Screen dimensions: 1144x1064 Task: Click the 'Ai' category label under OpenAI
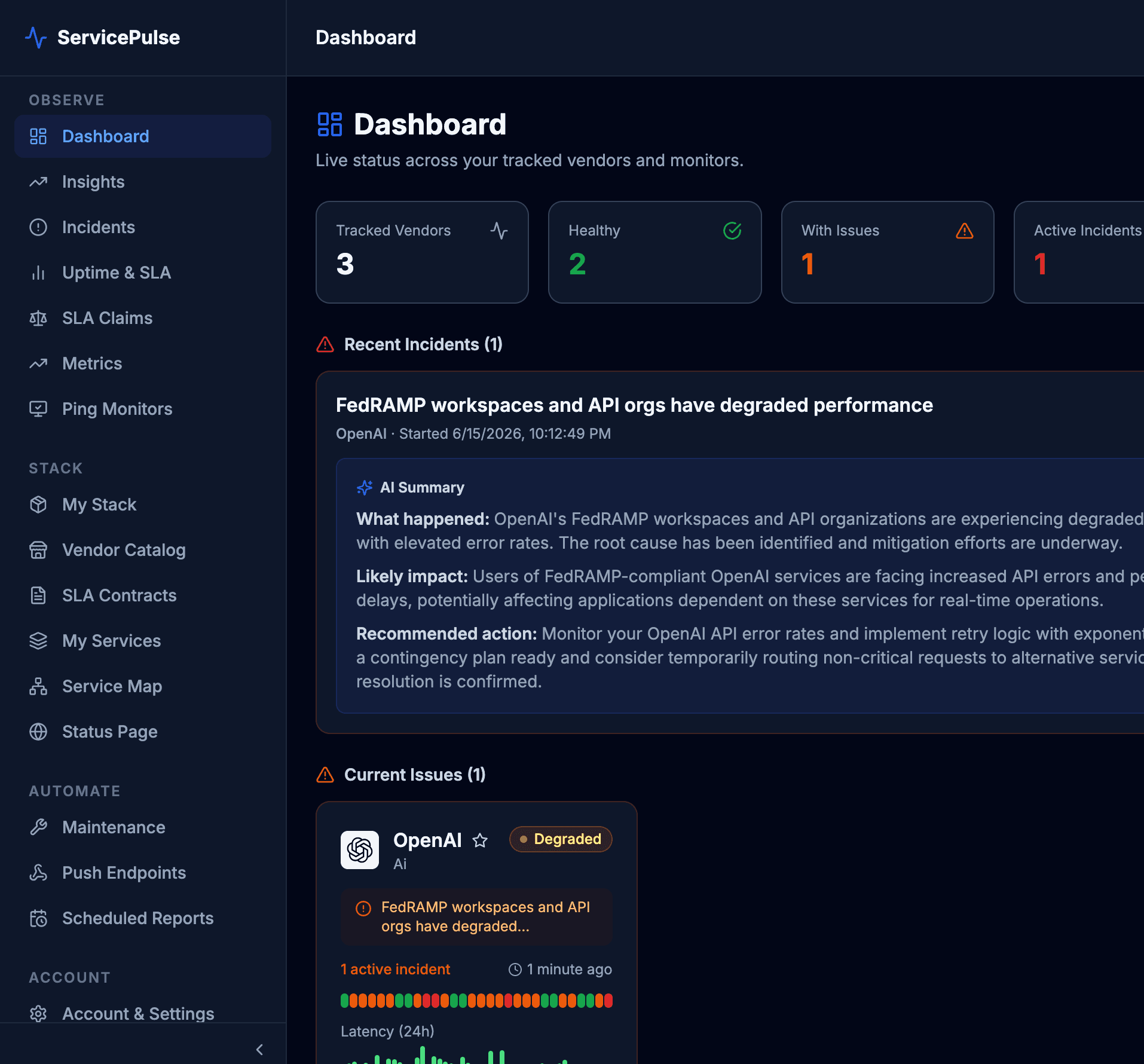coord(400,864)
